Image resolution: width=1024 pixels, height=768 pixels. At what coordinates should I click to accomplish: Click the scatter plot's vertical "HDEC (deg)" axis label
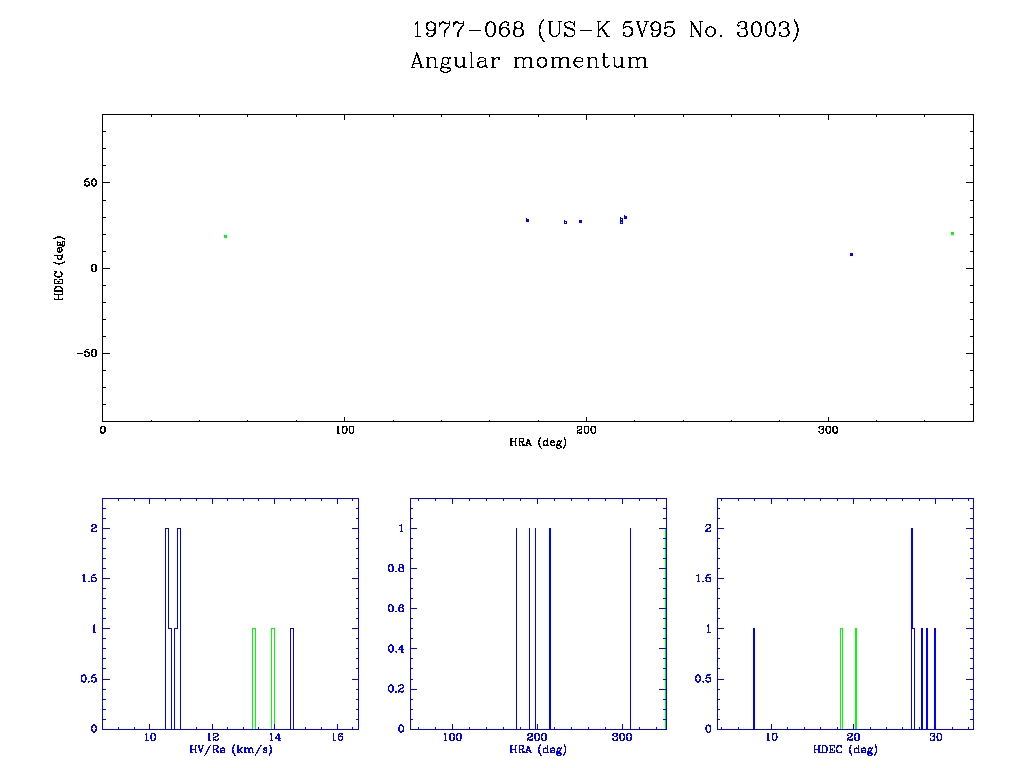59,268
